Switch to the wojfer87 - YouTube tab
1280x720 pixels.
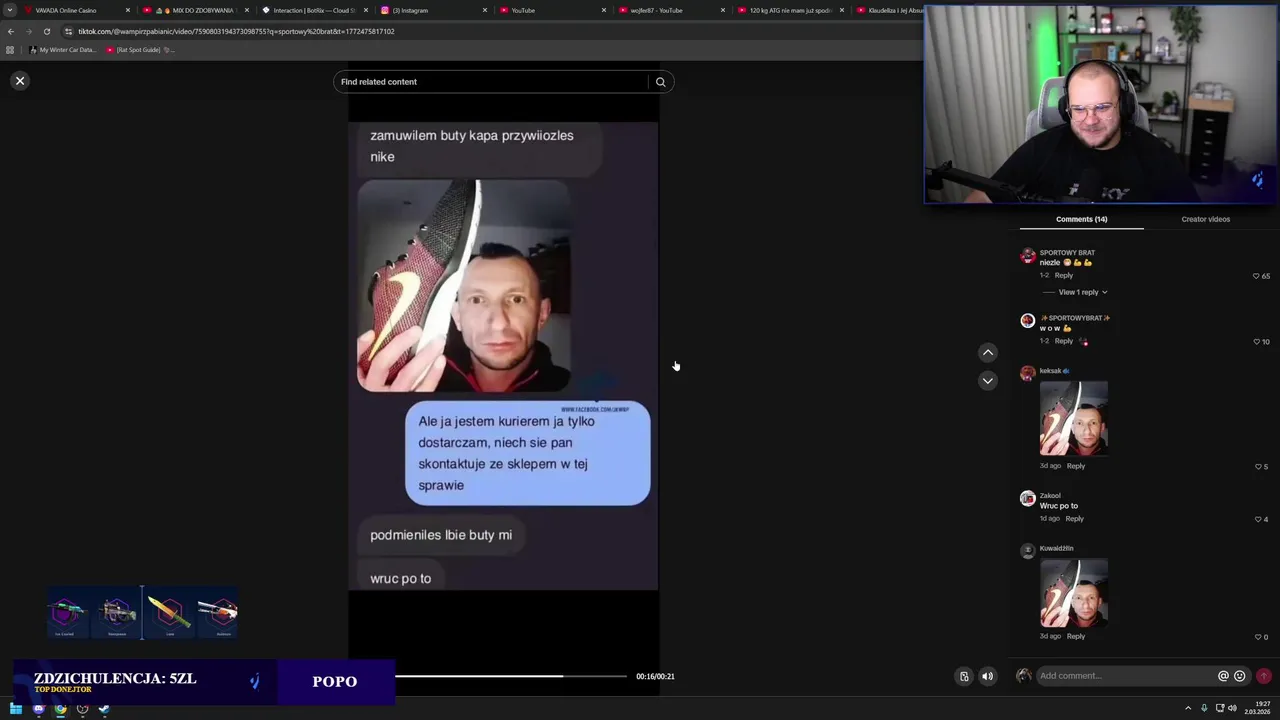pyautogui.click(x=670, y=10)
